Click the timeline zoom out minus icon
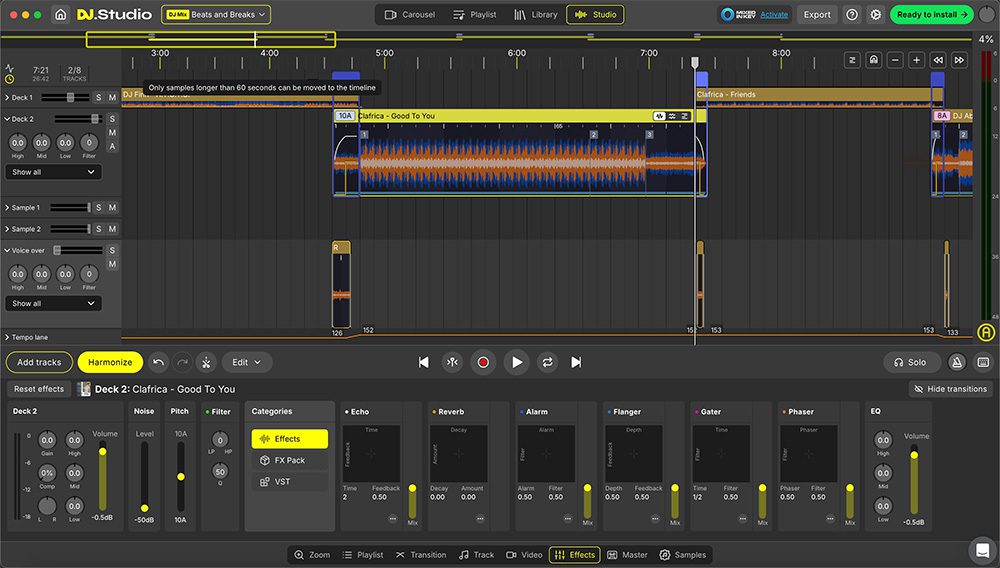Screen dimensions: 1000x568 (x=895, y=60)
